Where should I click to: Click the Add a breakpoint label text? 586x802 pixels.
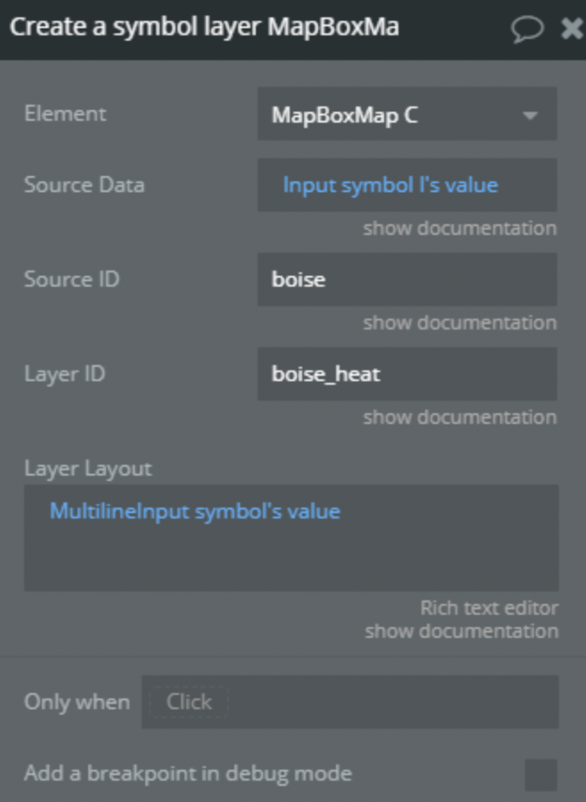click(188, 773)
